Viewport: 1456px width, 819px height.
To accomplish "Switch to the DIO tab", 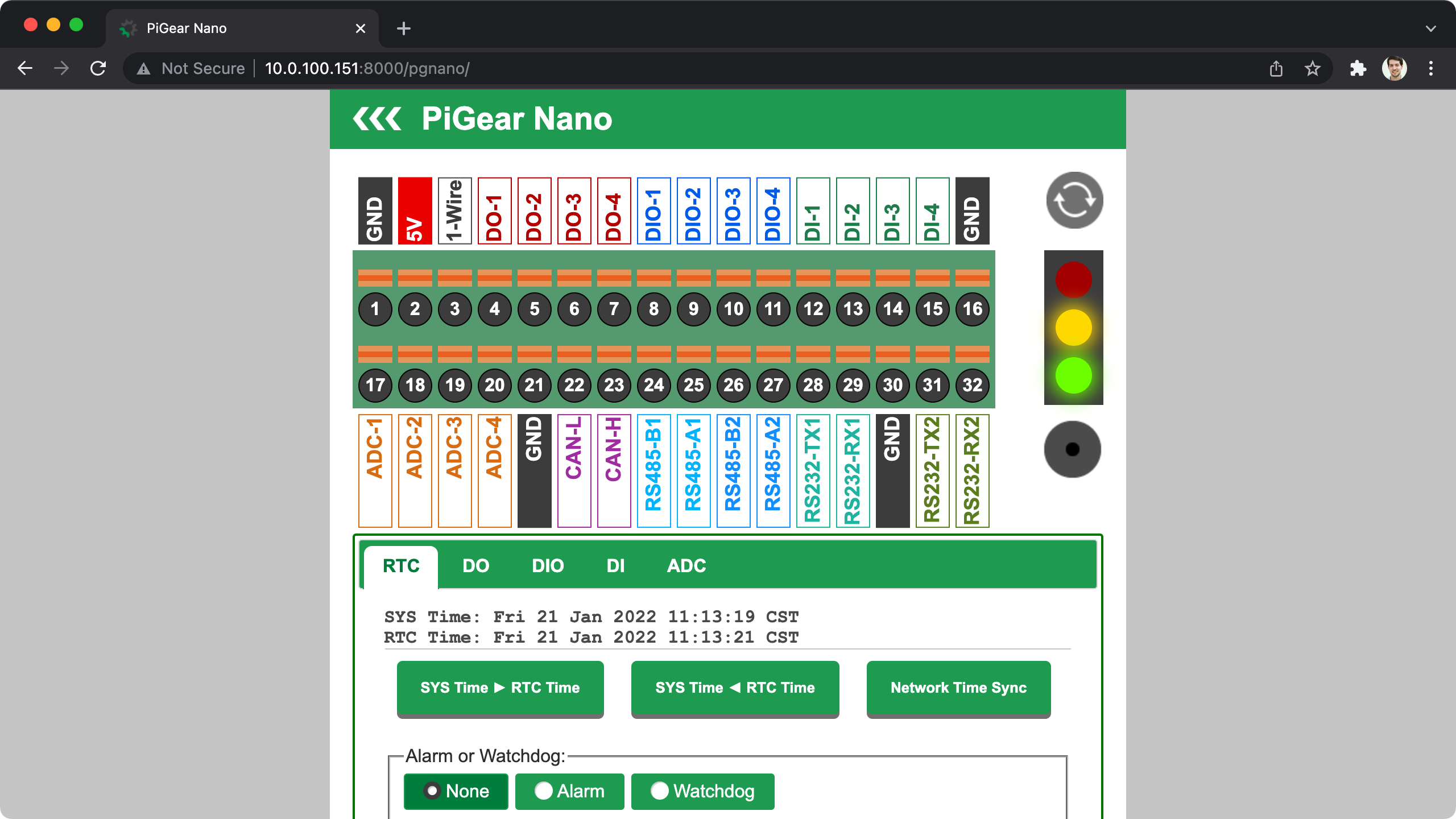I will [x=548, y=565].
